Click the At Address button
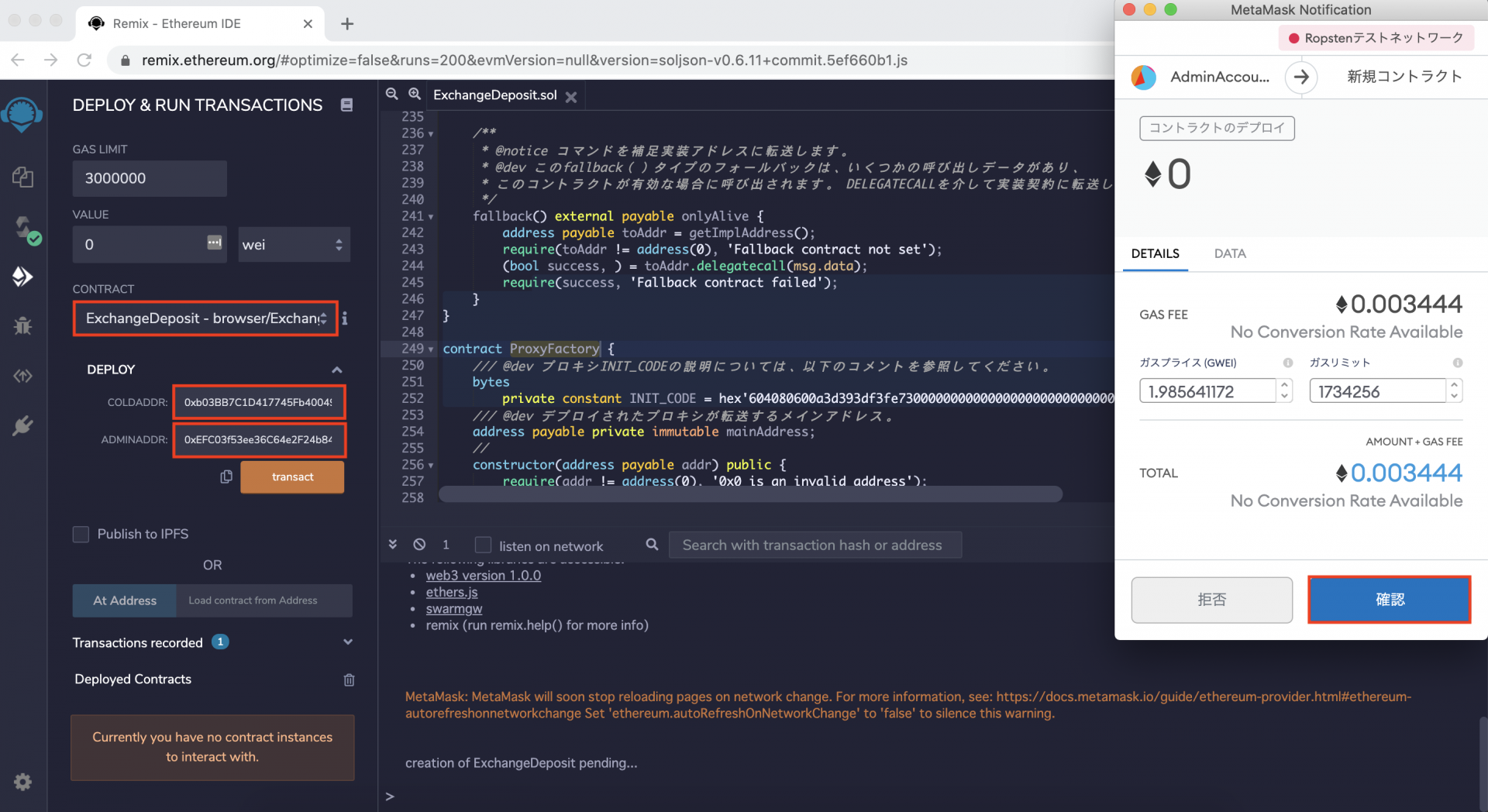 click(x=125, y=600)
